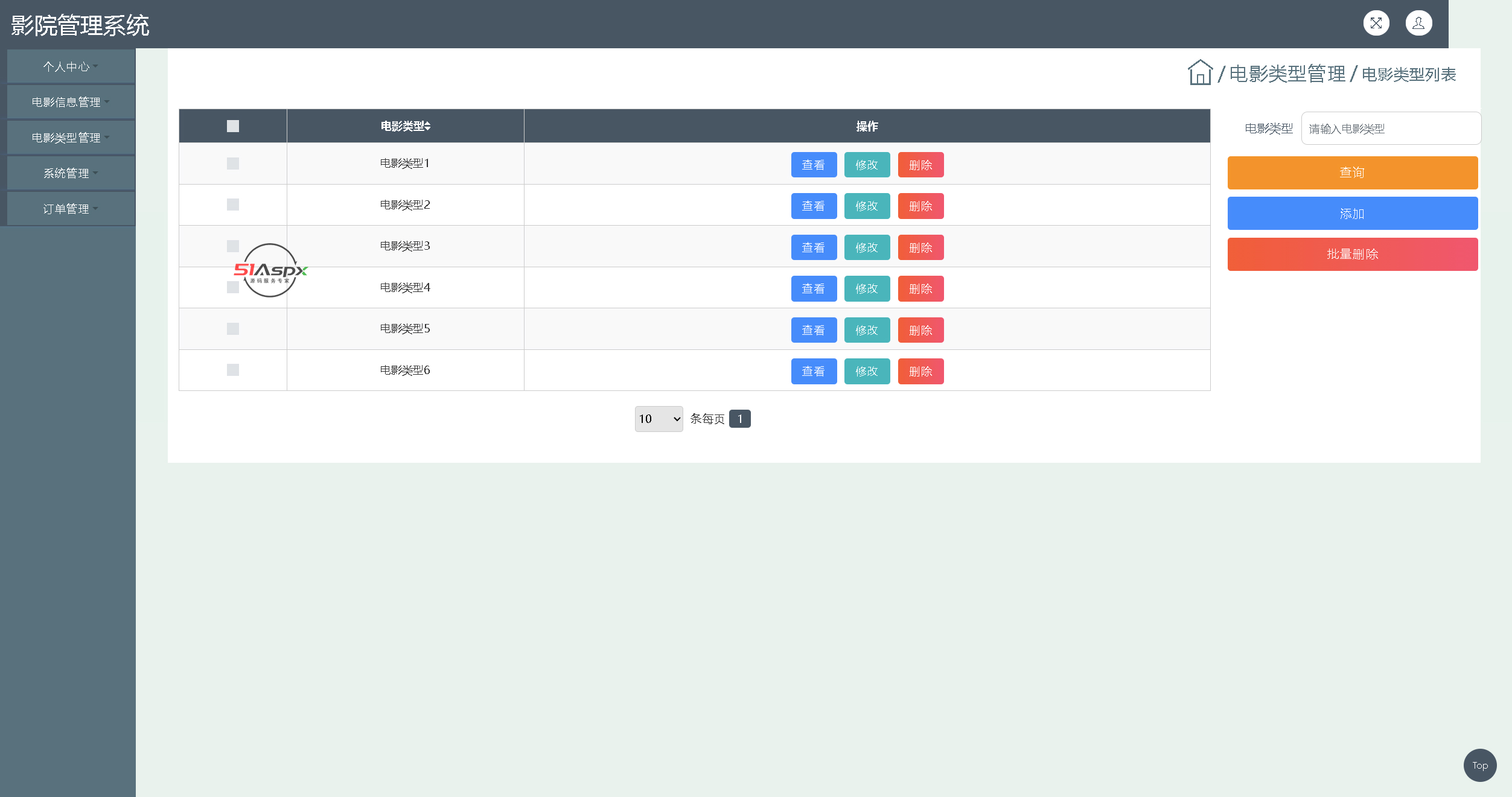The width and height of the screenshot is (1512, 797).
Task: Tick the 电影类型6 row checkbox
Action: 233,370
